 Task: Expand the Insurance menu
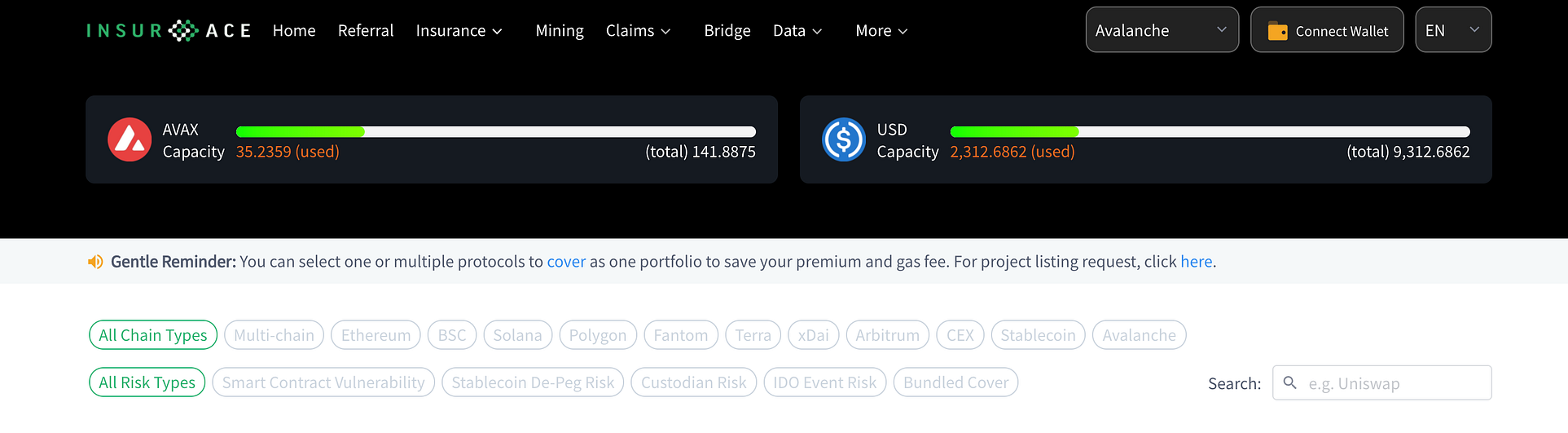pos(459,31)
